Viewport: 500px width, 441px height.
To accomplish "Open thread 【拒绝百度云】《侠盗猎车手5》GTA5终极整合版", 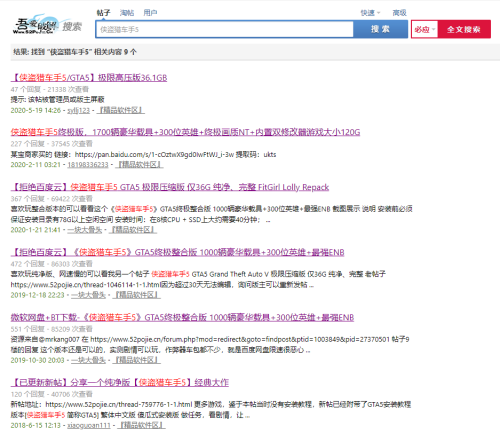I will click(177, 252).
